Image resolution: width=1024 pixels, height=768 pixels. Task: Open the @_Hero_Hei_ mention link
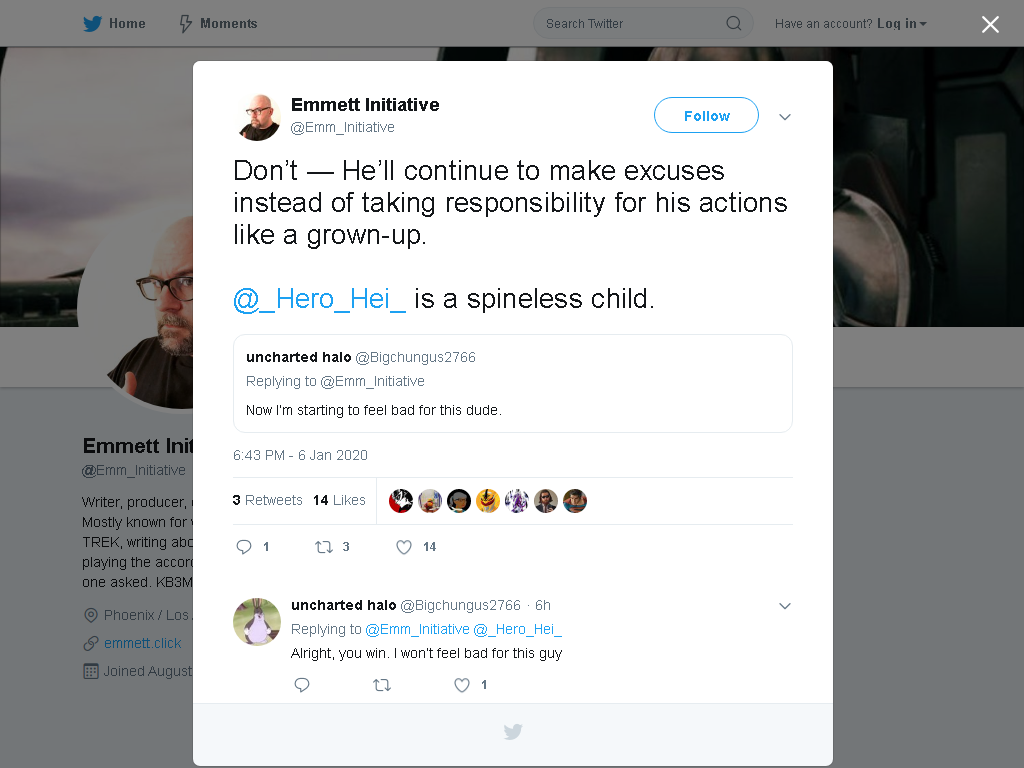(x=319, y=299)
